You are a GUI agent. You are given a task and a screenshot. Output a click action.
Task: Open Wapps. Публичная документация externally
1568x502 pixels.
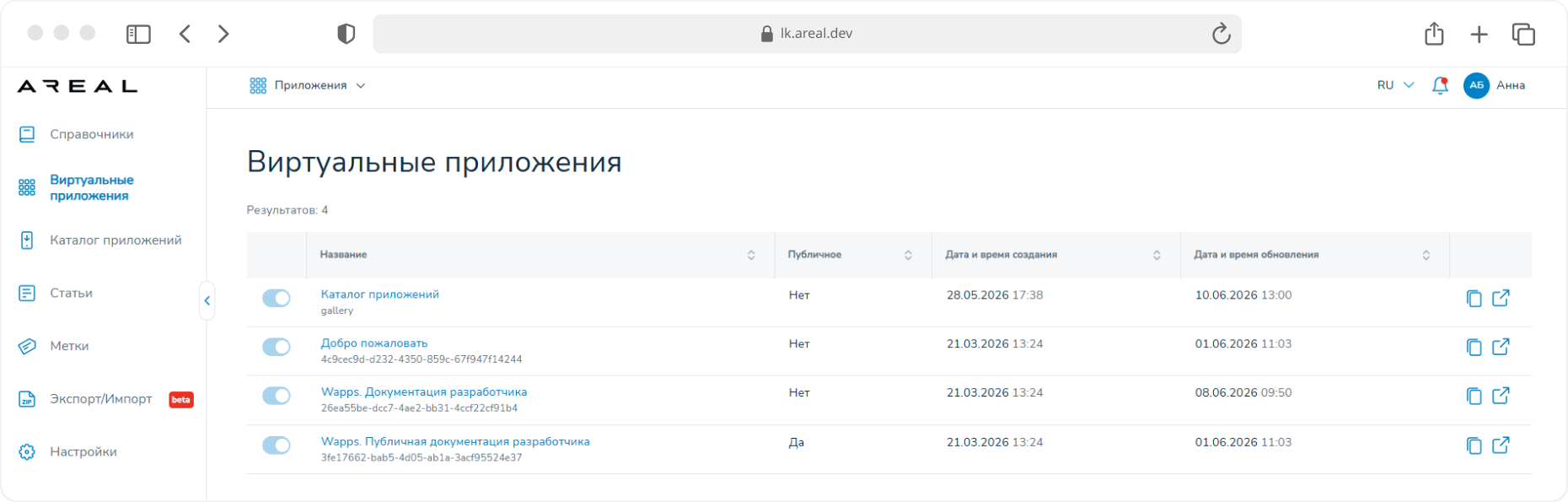coord(1501,445)
